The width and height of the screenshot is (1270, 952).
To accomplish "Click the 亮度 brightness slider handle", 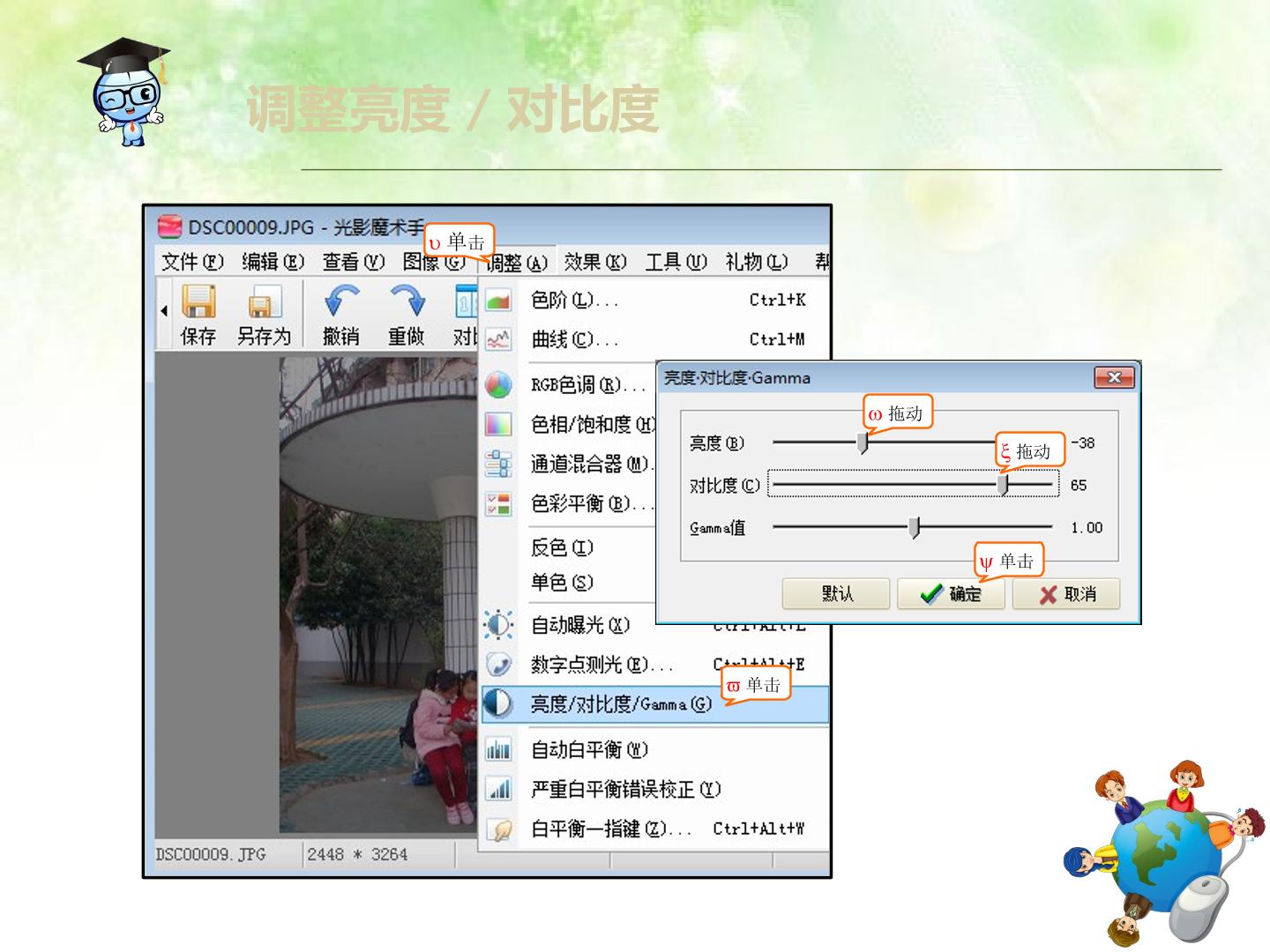I will click(x=863, y=443).
